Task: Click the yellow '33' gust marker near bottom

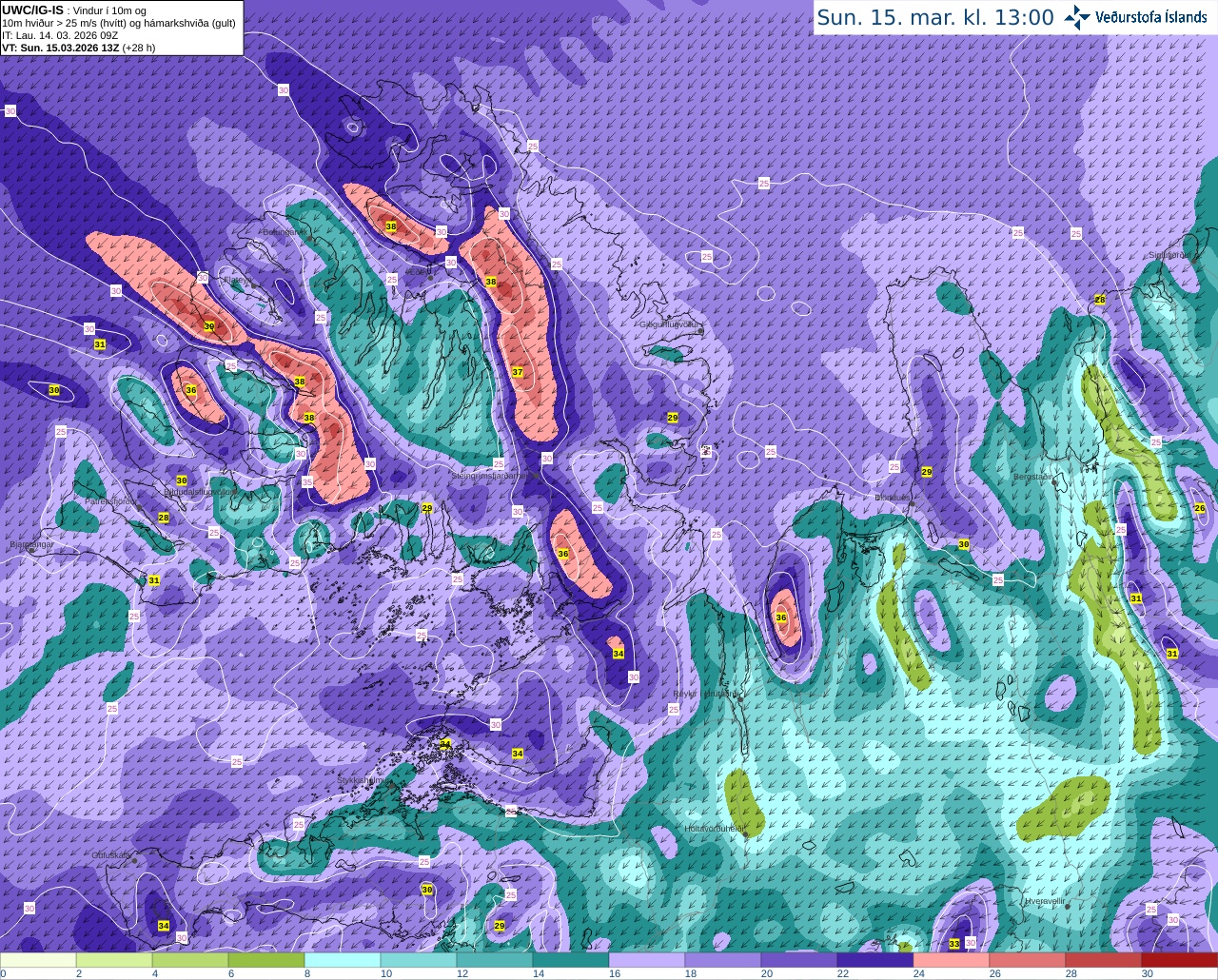Action: (954, 943)
